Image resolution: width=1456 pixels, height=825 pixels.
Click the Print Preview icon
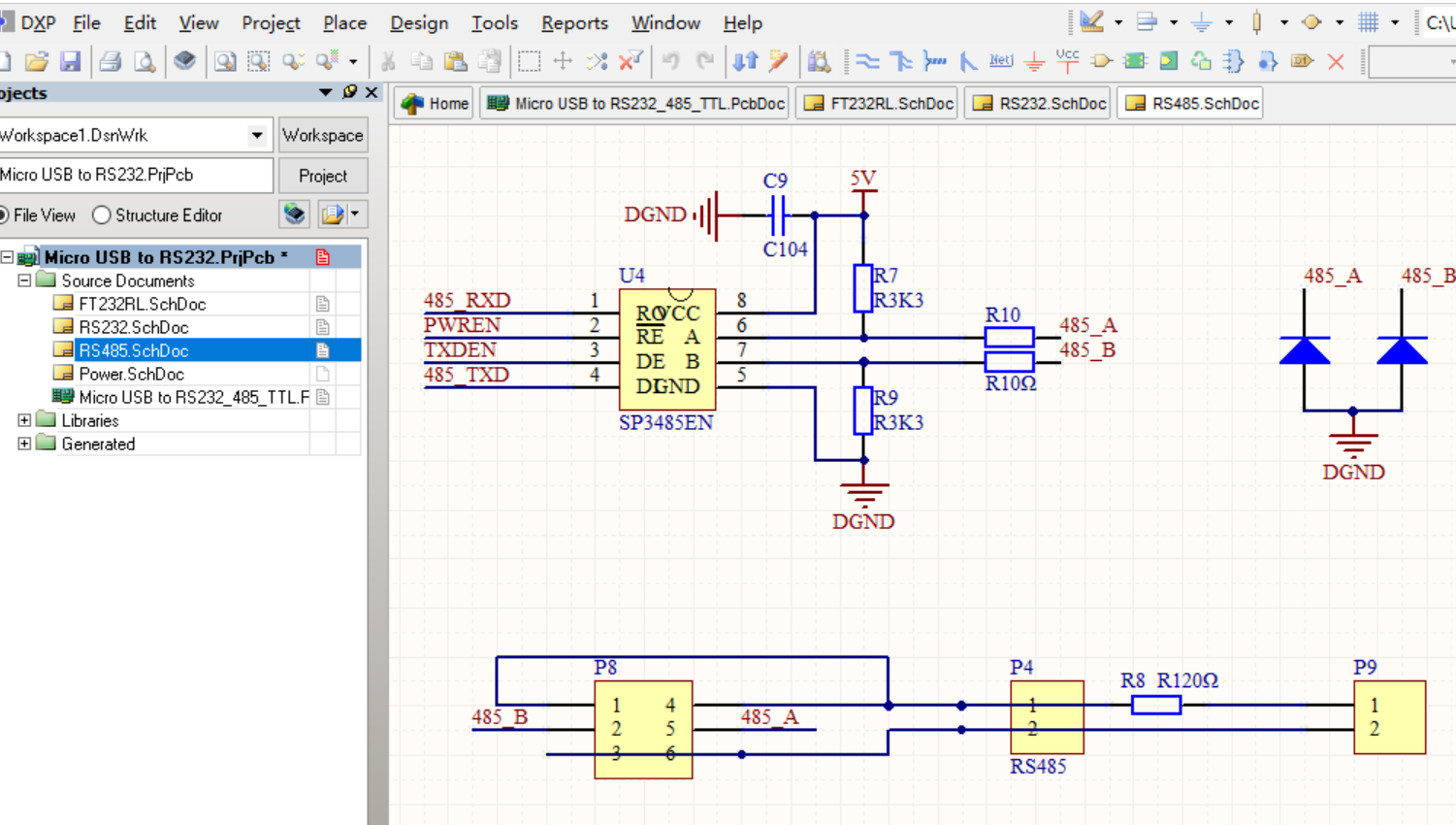pos(143,60)
